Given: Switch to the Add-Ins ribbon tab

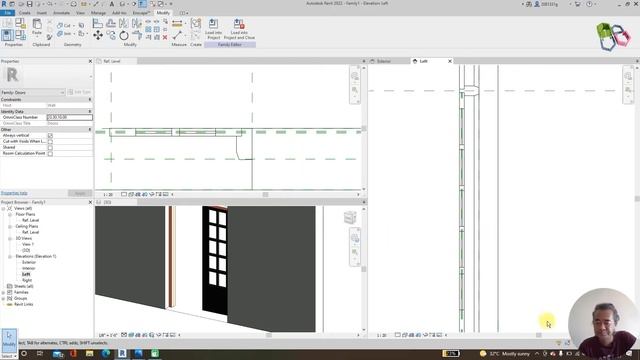Looking at the screenshot, I should coord(119,13).
